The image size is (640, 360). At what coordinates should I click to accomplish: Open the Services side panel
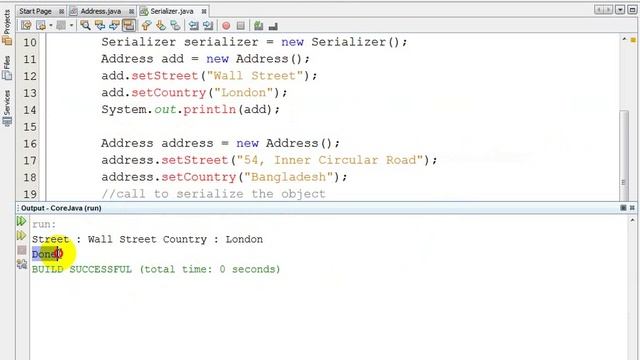7,108
